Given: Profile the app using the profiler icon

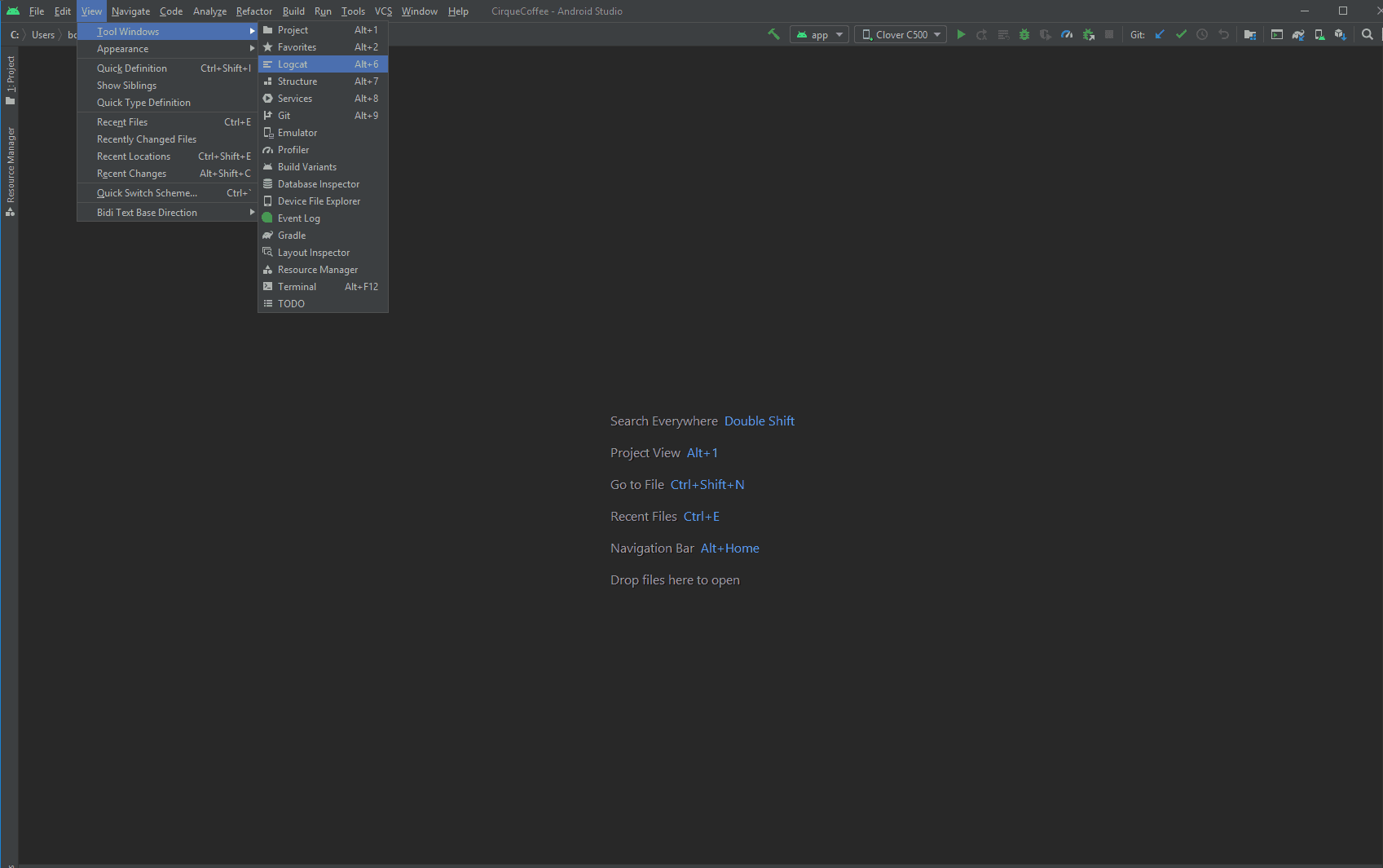Looking at the screenshot, I should 1066,34.
